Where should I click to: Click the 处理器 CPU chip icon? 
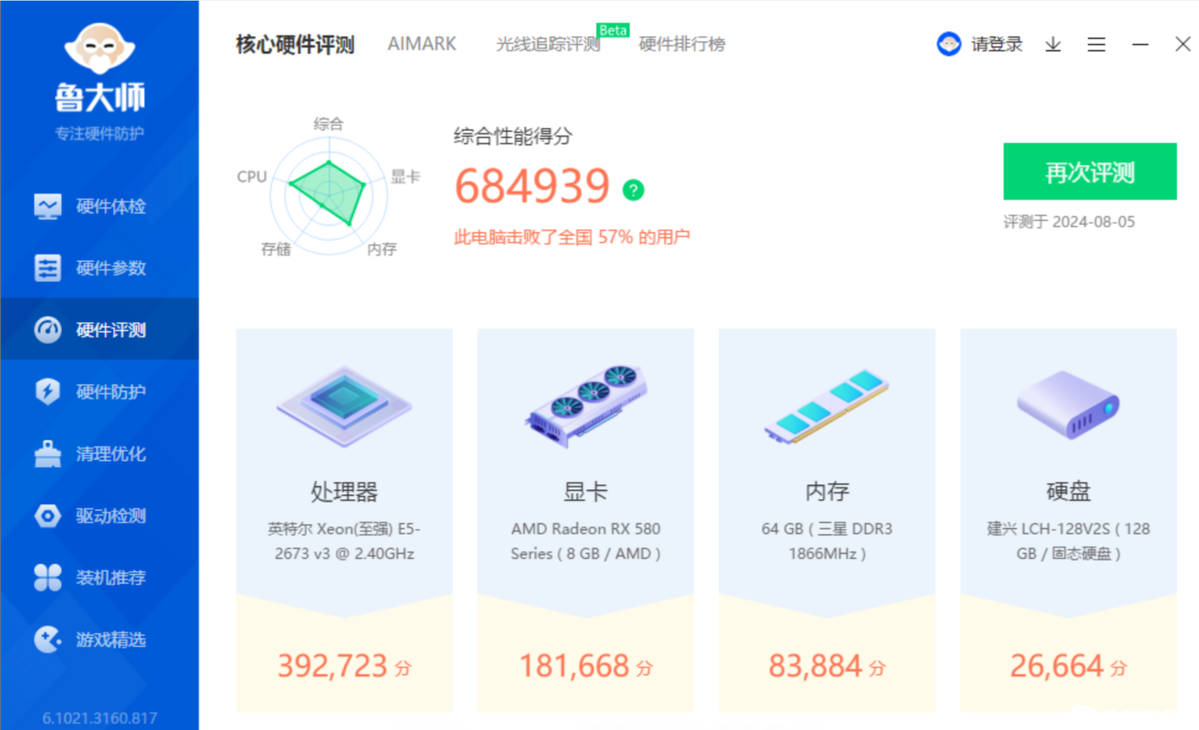pos(344,406)
